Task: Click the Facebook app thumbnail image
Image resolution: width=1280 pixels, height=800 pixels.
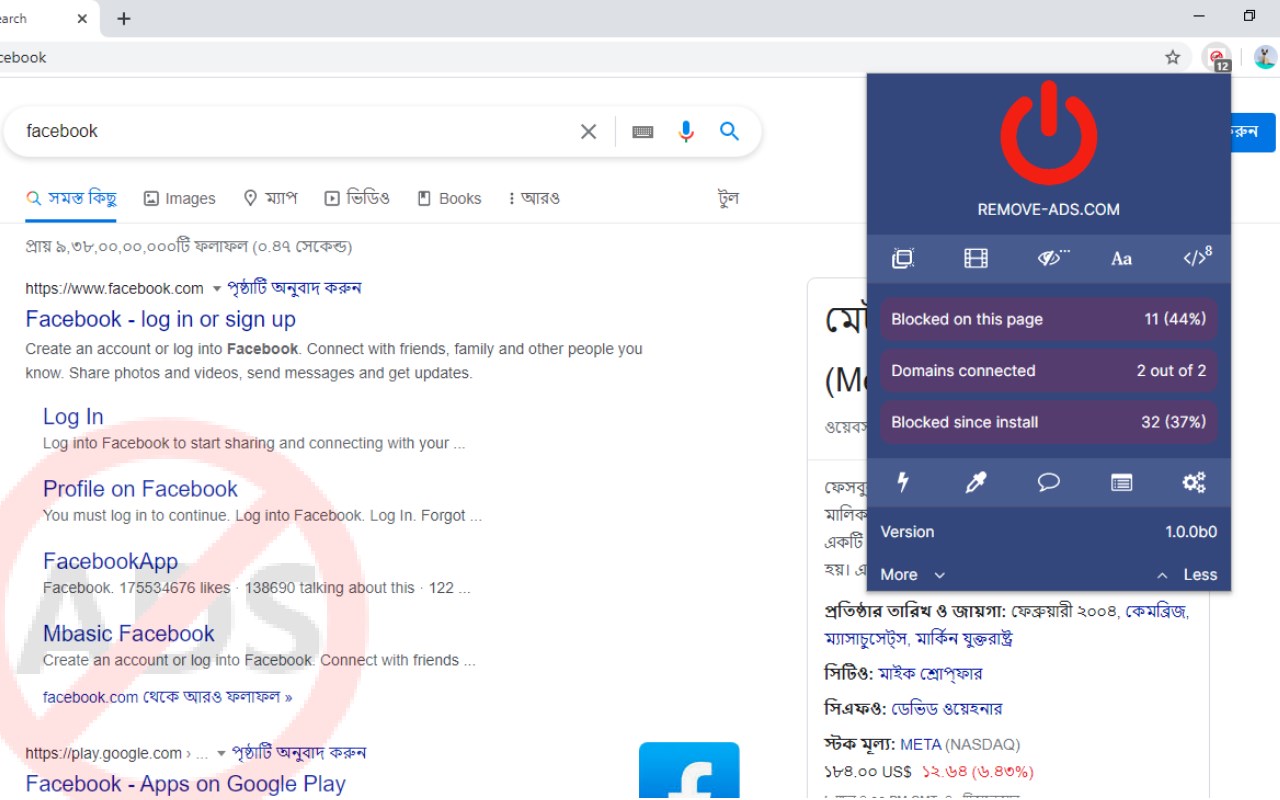Action: (689, 771)
